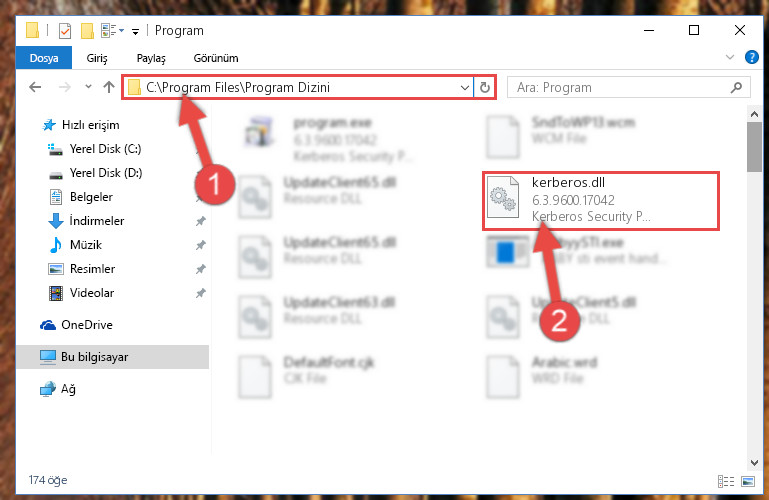Open the Customize Quick Access Toolbar dropdown
The width and height of the screenshot is (769, 500).
tap(135, 32)
